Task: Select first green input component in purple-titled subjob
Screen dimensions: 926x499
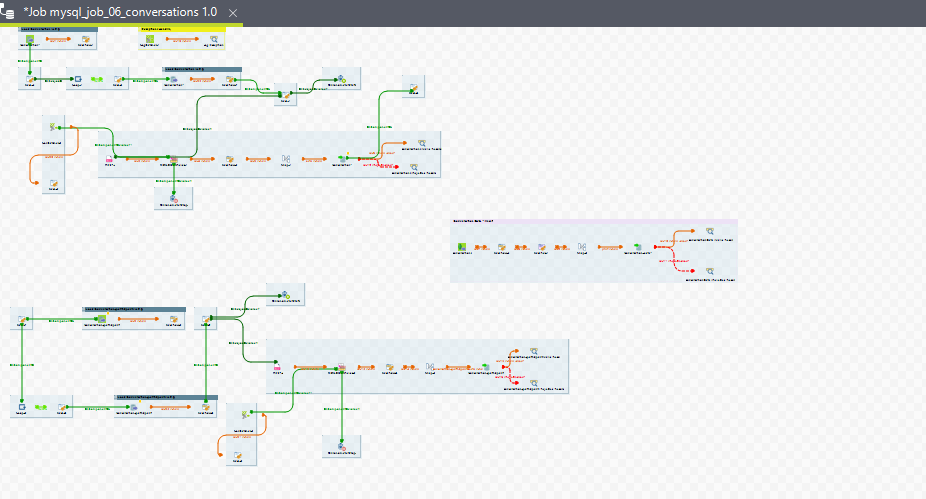Action: click(x=463, y=247)
